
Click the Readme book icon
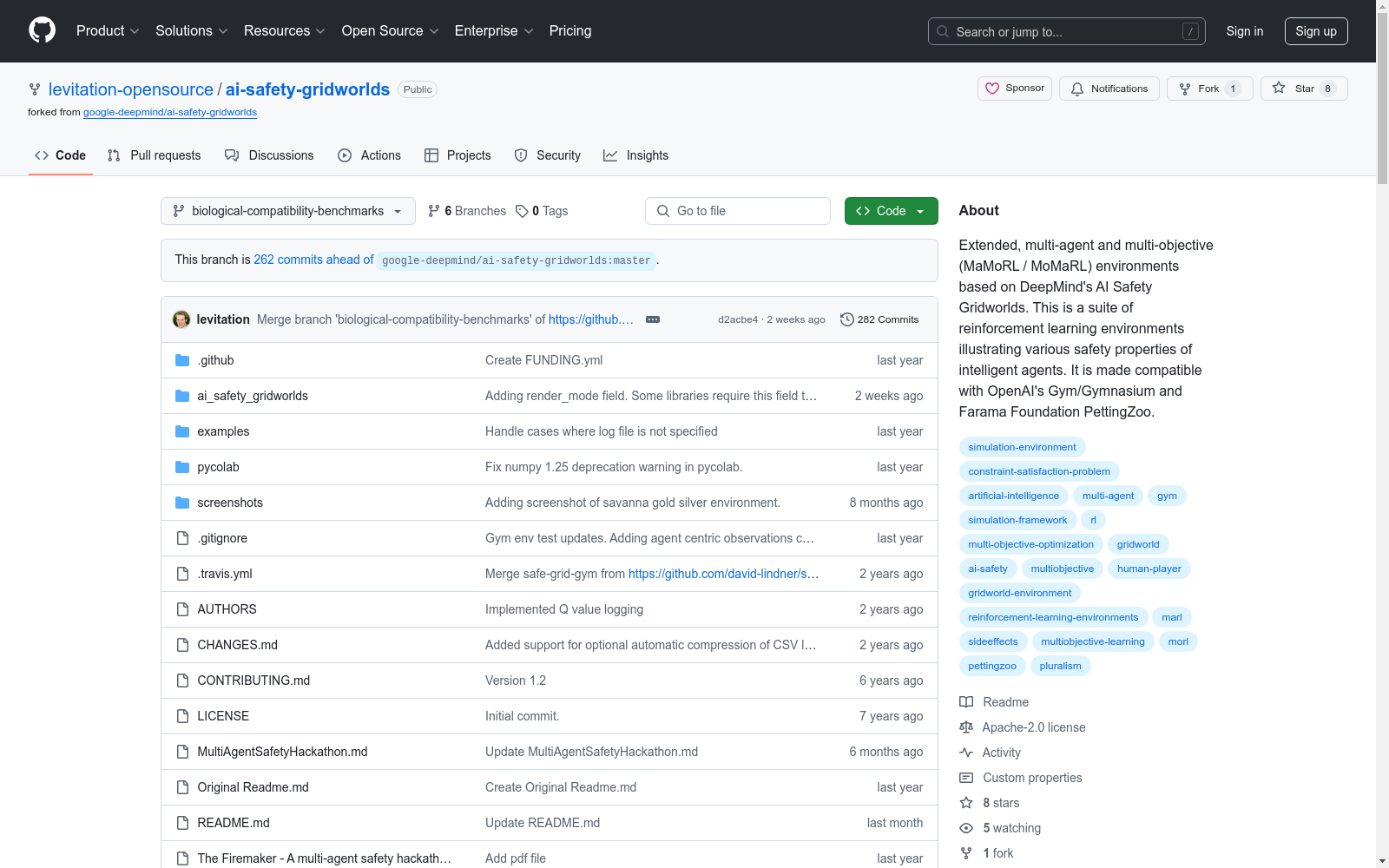[966, 702]
